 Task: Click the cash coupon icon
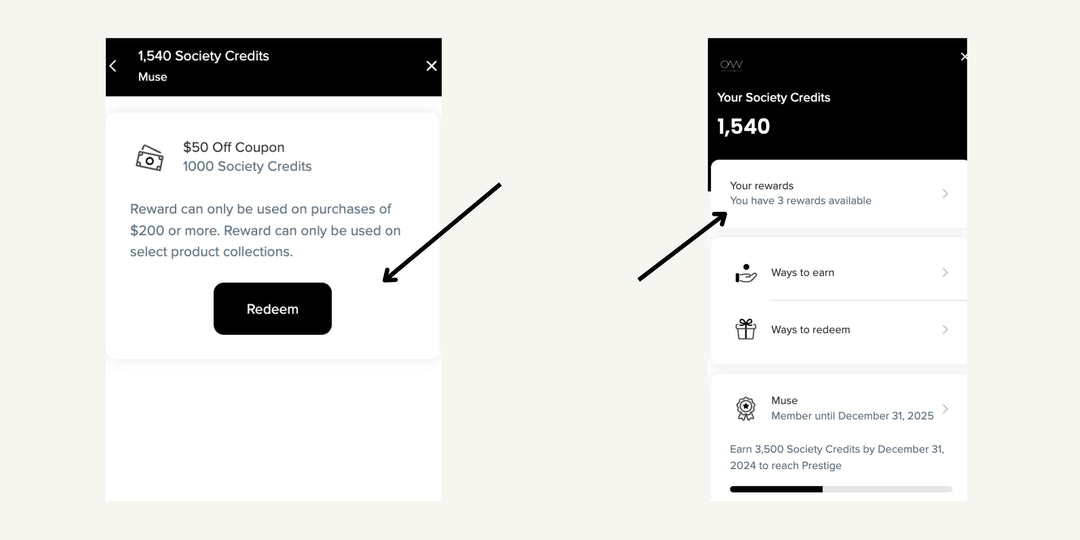[x=149, y=157]
